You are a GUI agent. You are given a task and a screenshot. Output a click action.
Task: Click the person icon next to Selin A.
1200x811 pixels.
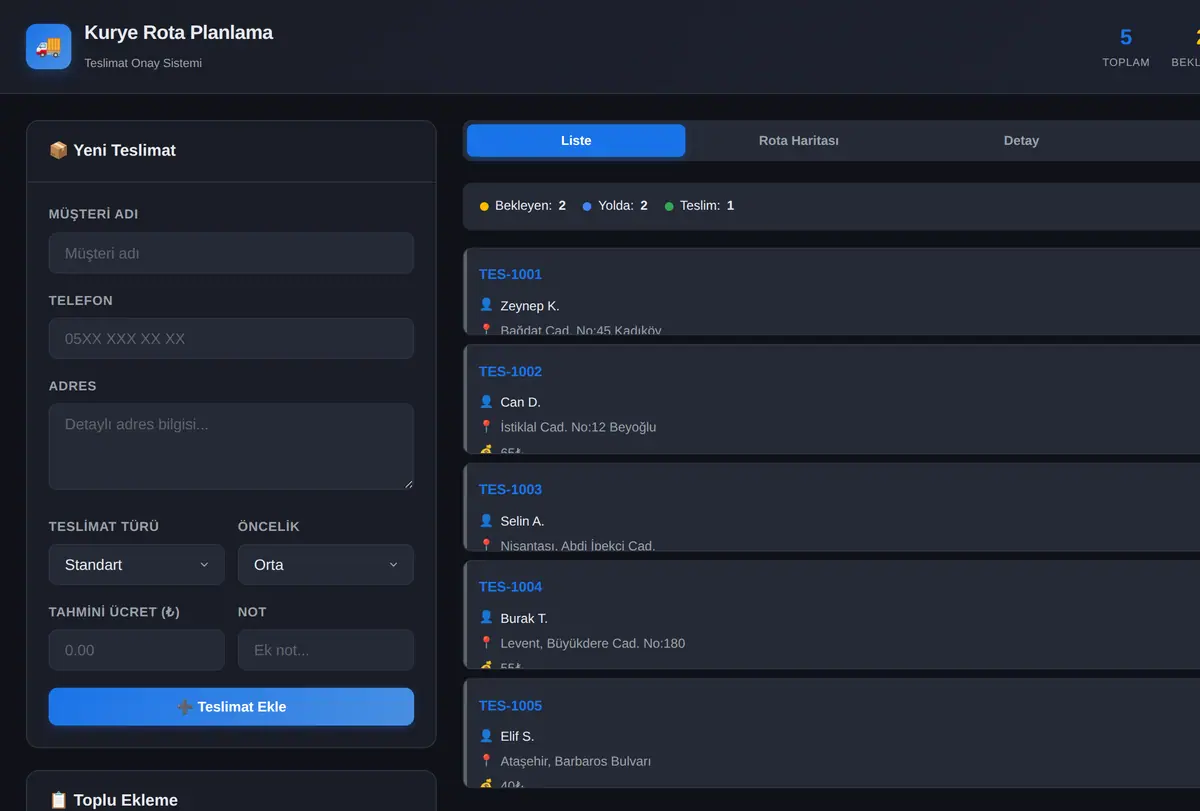click(x=486, y=521)
